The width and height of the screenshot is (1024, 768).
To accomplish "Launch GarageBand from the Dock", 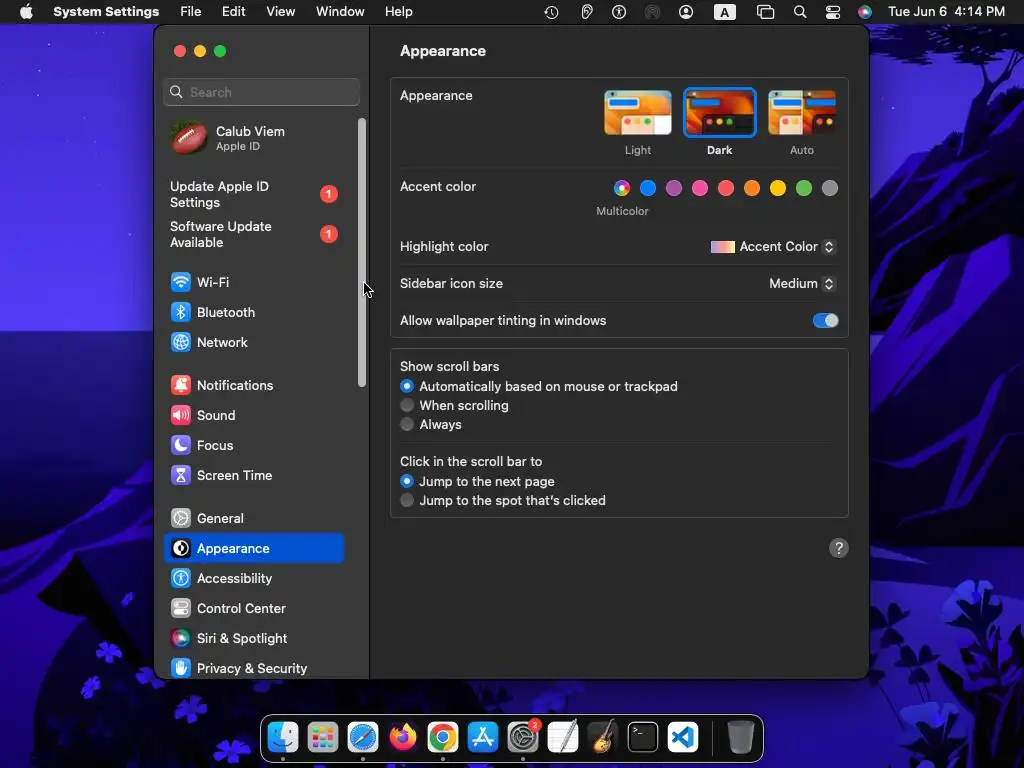I will coord(603,737).
